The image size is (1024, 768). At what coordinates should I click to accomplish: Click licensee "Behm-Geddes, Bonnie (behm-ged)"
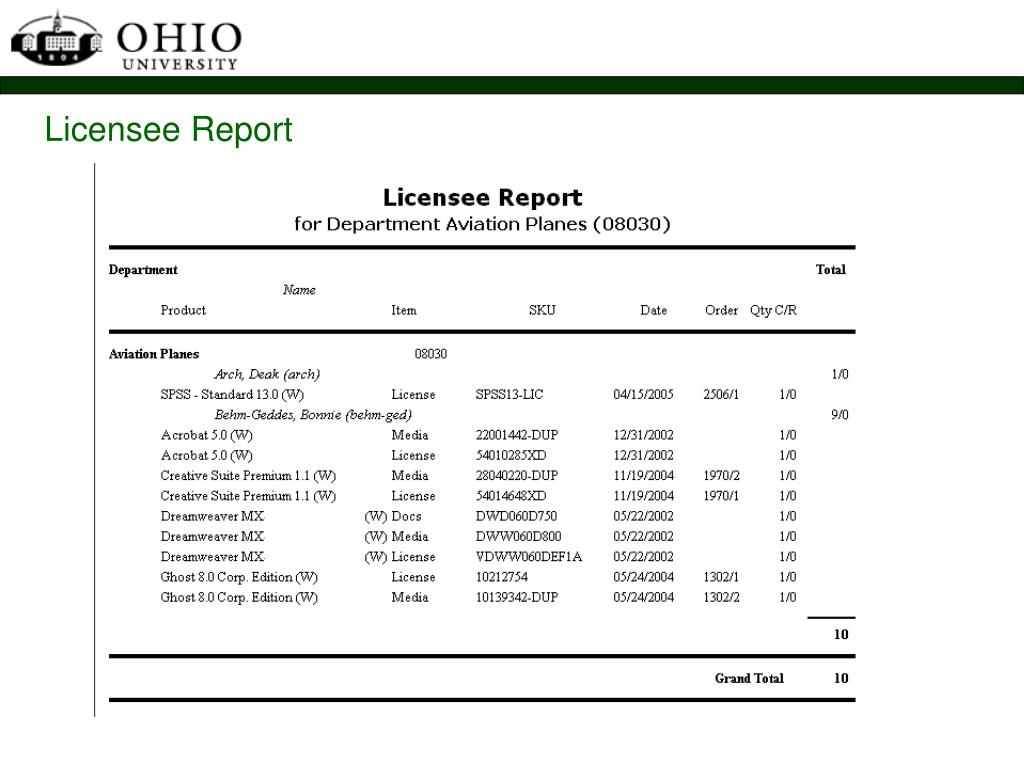(x=313, y=415)
